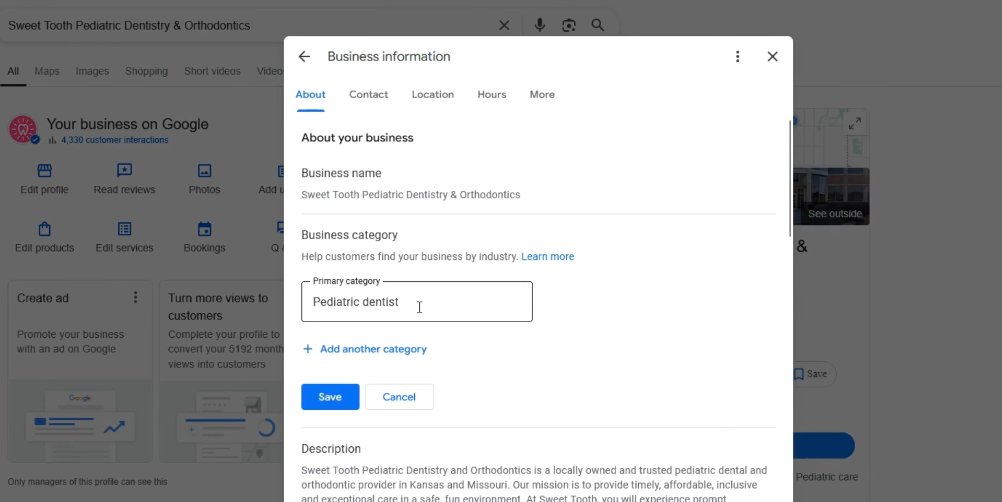Screen dimensions: 1002x502
Task: Open the Create ad card's three-dot menu
Action: click(135, 298)
